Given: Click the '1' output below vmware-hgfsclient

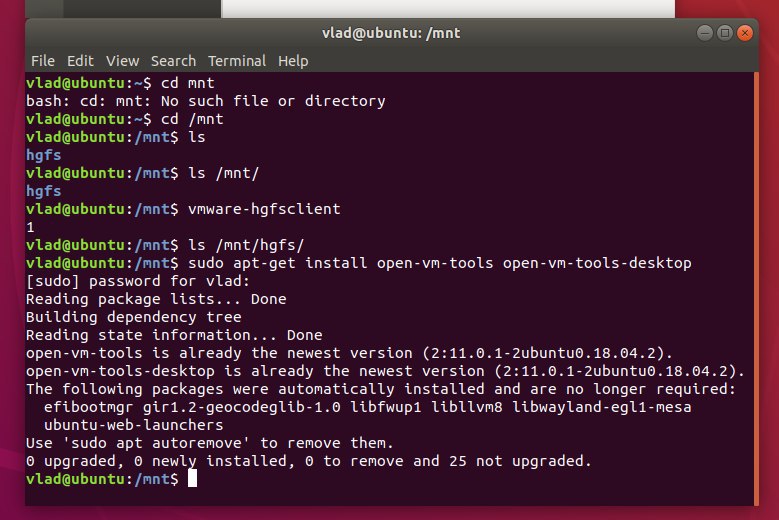Looking at the screenshot, I should 30,227.
